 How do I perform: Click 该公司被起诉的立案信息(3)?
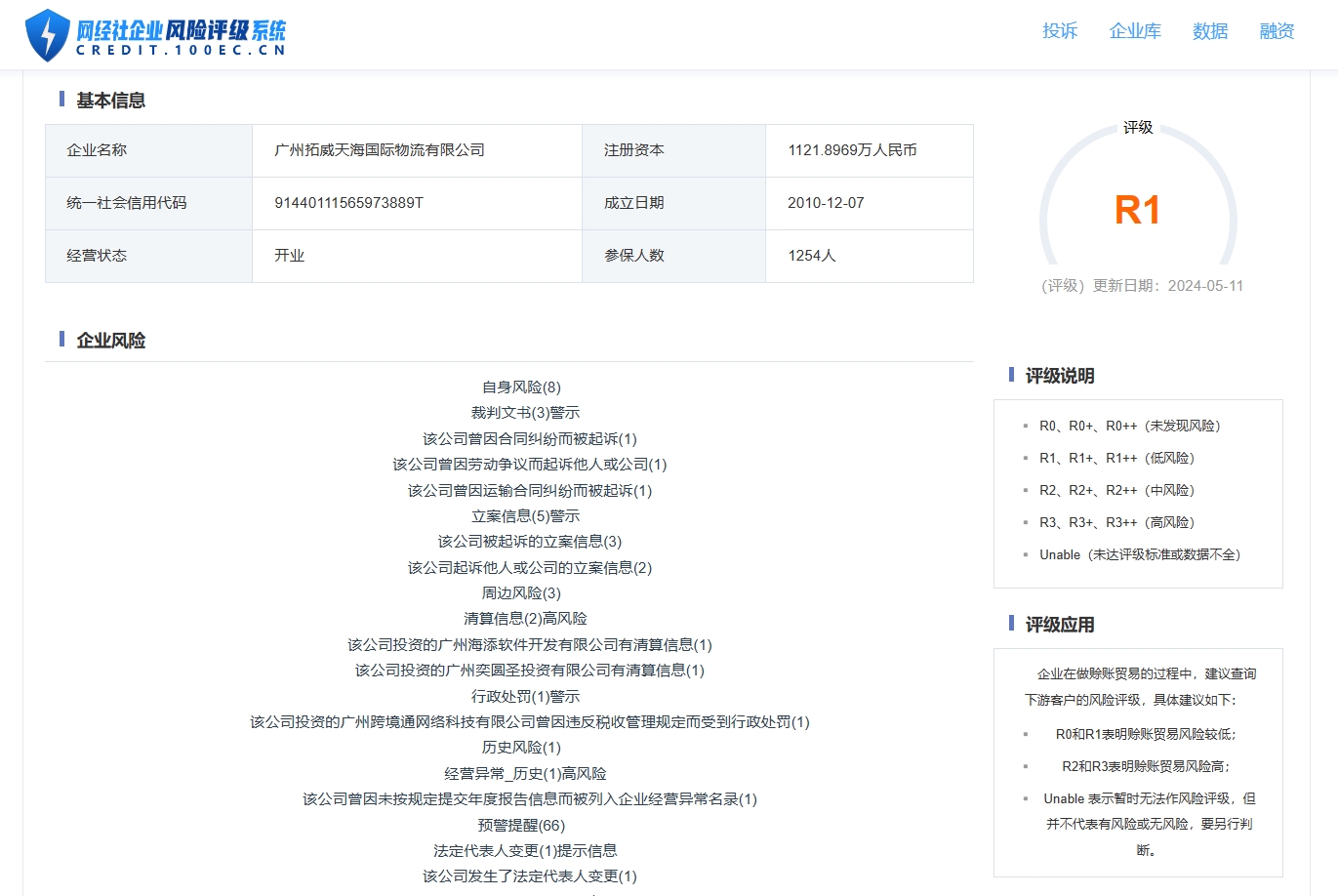(x=529, y=542)
